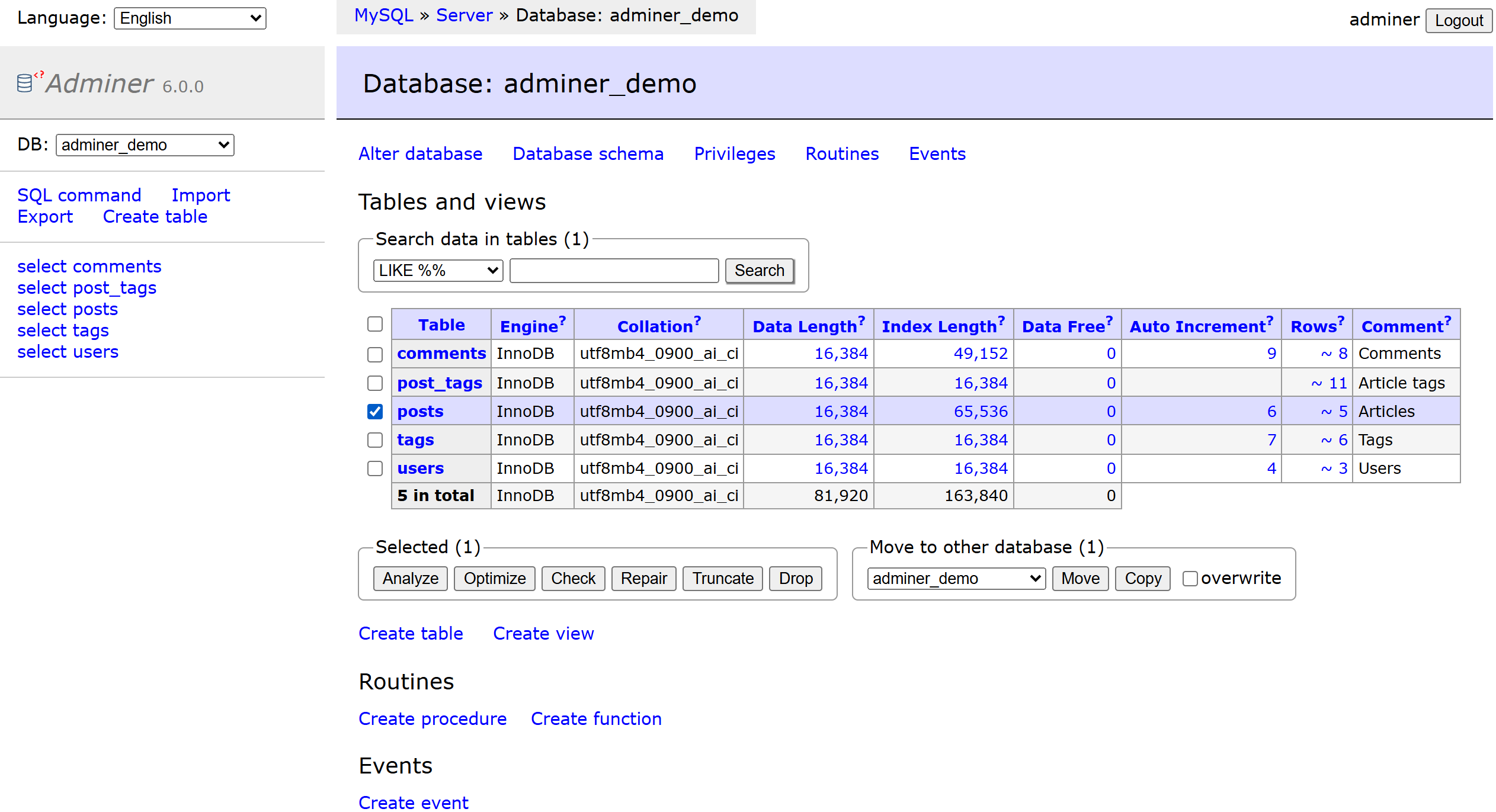The image size is (1496, 812).
Task: Open select tags in sidebar
Action: [63, 330]
